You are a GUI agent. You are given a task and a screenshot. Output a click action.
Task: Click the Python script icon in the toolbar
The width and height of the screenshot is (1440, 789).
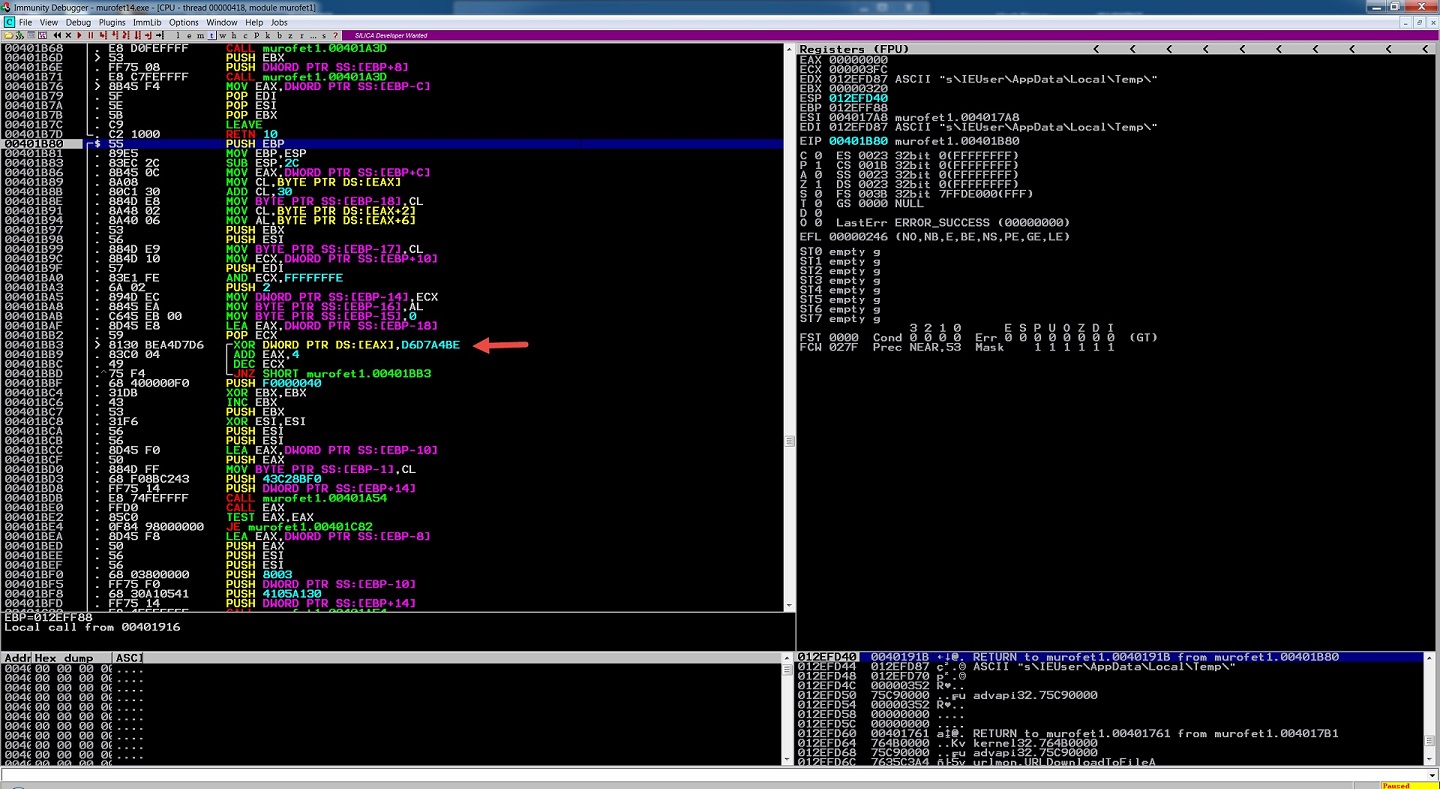click(x=20, y=35)
